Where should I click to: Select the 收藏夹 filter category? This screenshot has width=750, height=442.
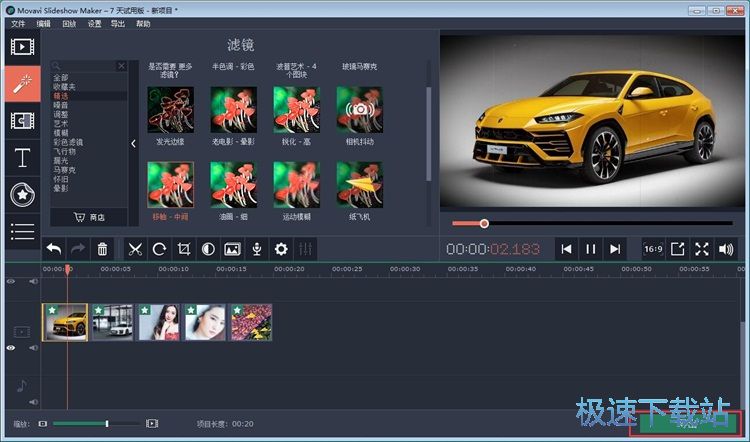coord(65,87)
